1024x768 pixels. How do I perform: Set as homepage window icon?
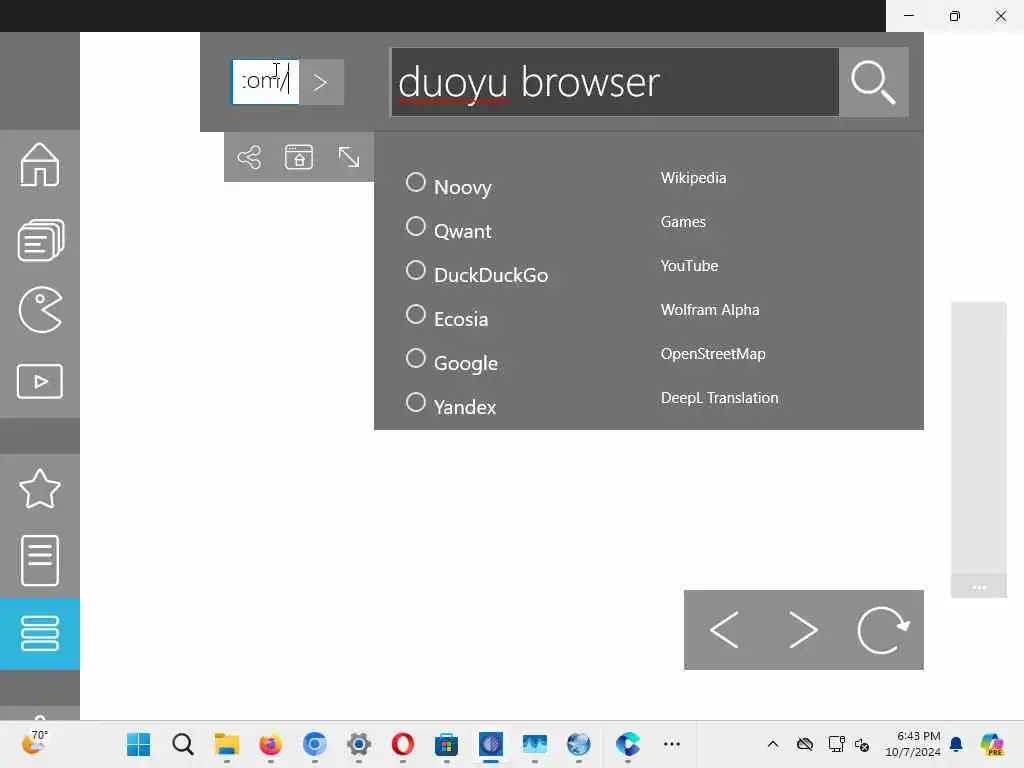pos(299,157)
